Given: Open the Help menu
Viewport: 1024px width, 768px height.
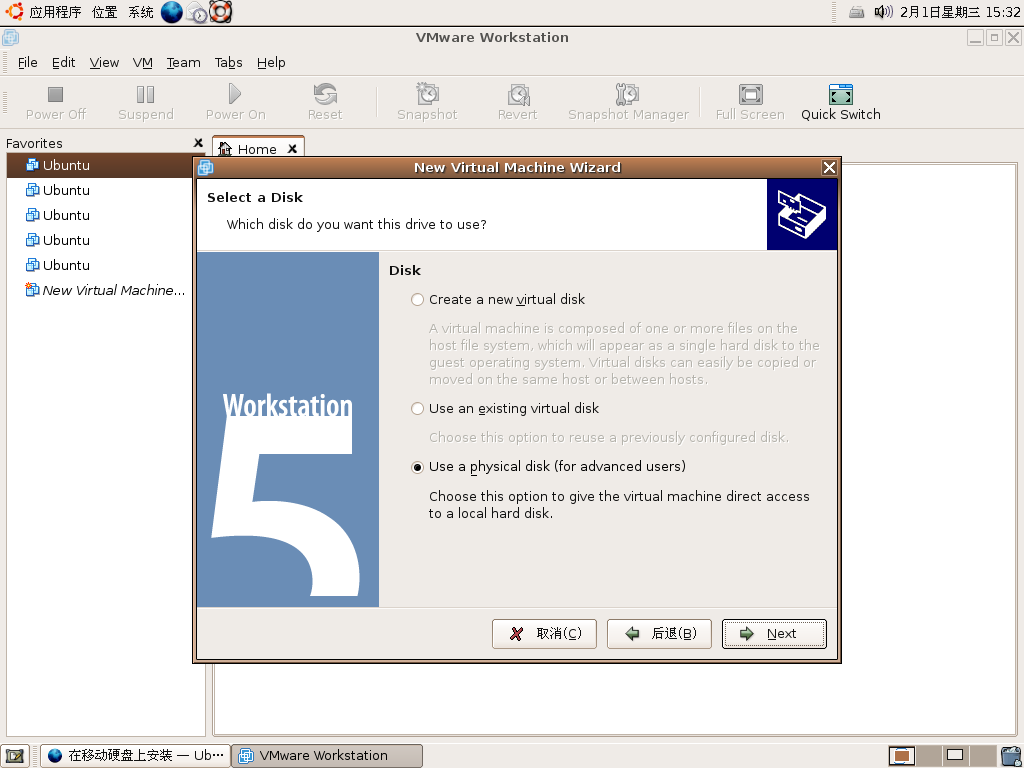Looking at the screenshot, I should 271,63.
